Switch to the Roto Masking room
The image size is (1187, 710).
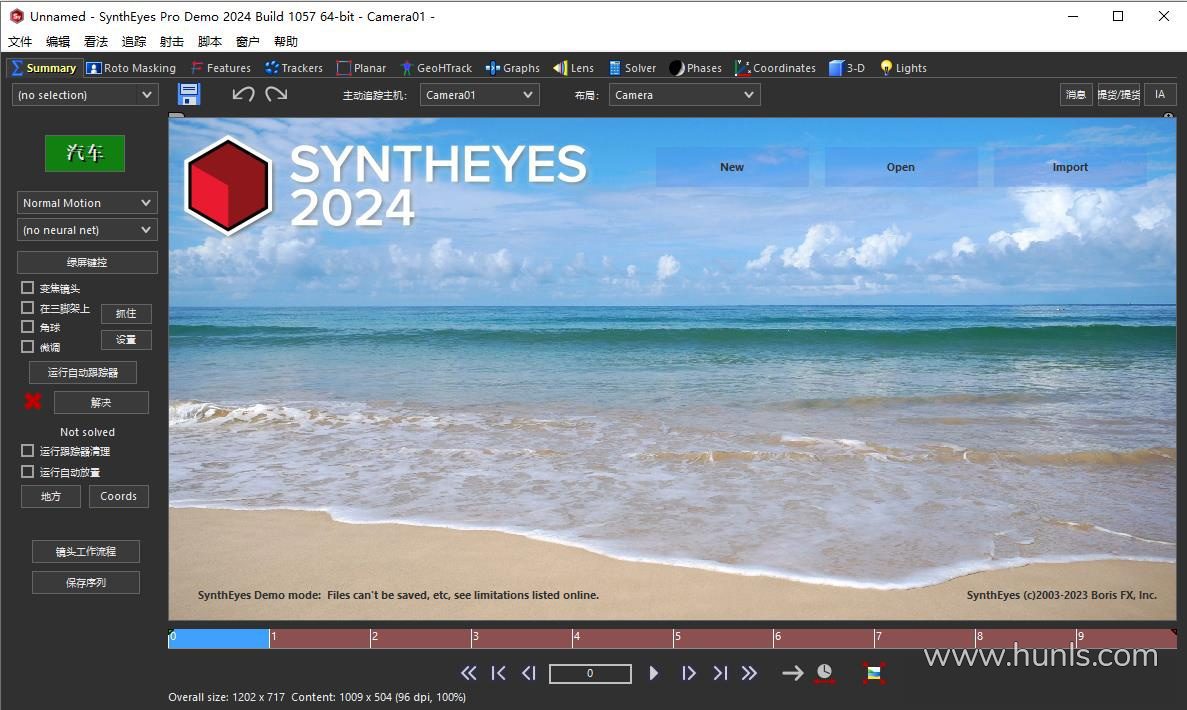pyautogui.click(x=131, y=68)
